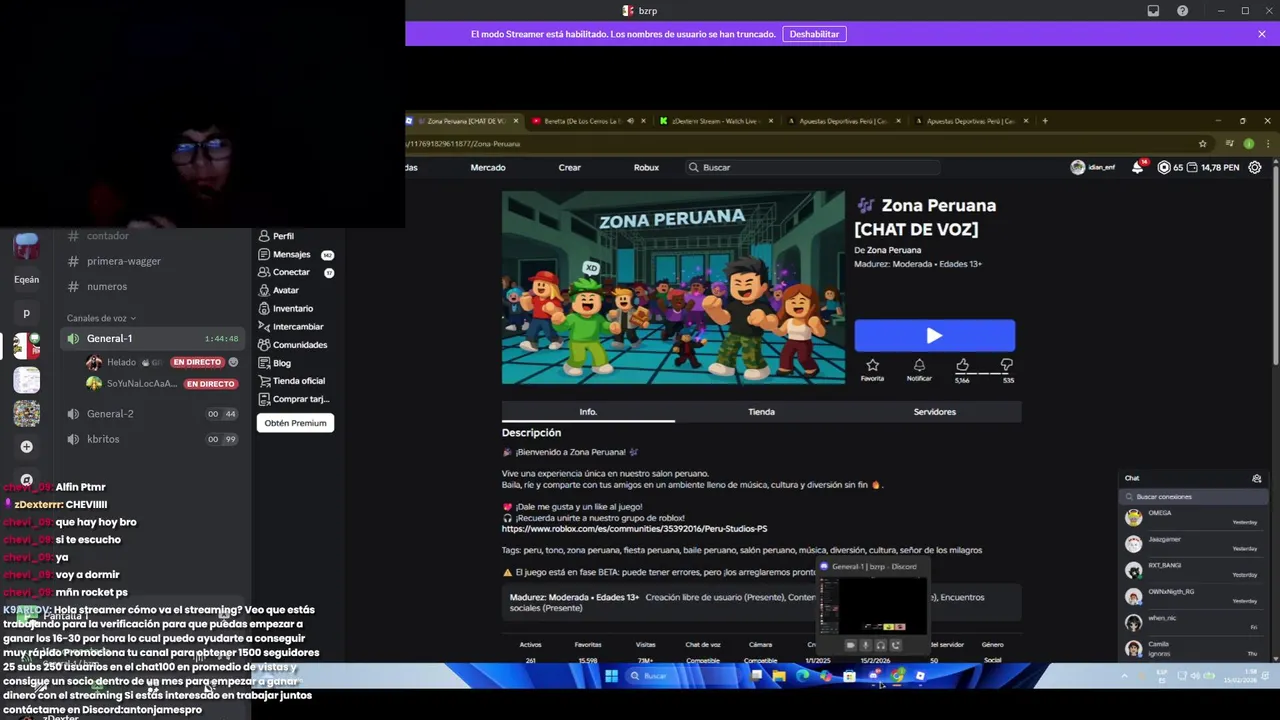The image size is (1280, 720).
Task: Bookmark this page with the star icon
Action: pyautogui.click(x=1203, y=144)
